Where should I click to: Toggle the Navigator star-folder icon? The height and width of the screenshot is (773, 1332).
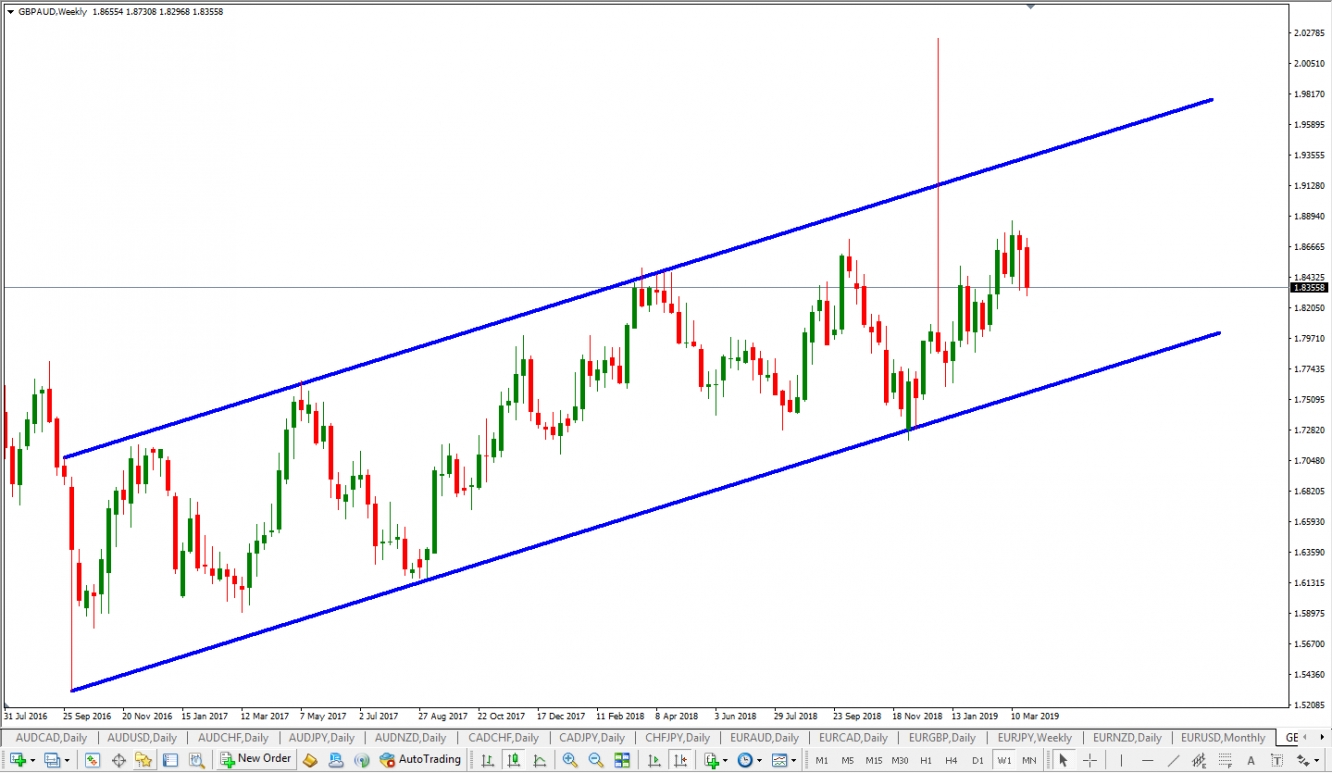pyautogui.click(x=144, y=760)
